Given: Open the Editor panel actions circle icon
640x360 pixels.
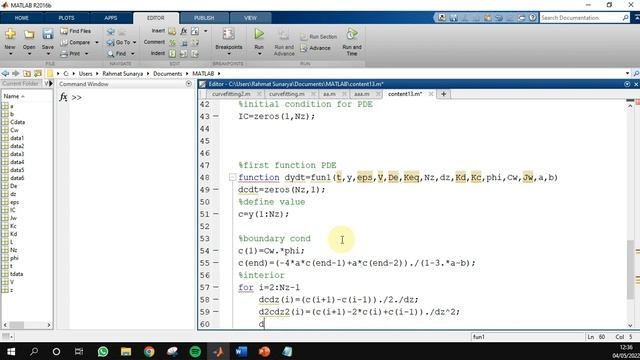Looking at the screenshot, I should click(627, 84).
